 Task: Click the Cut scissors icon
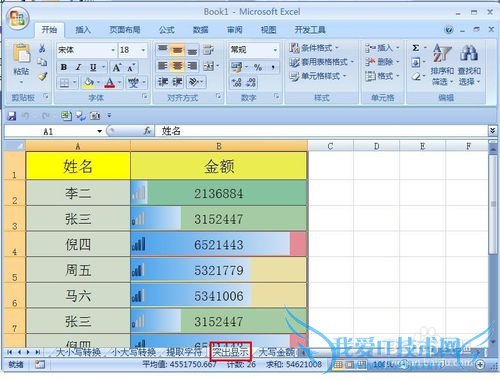tap(42, 49)
